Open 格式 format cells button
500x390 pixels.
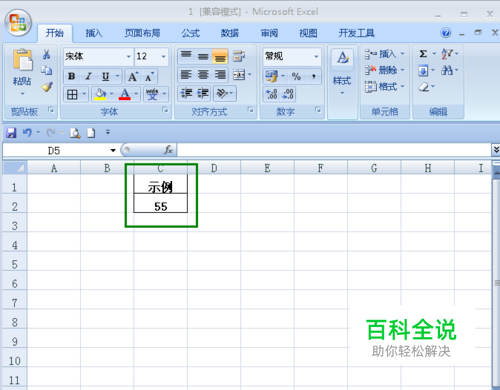click(x=384, y=87)
